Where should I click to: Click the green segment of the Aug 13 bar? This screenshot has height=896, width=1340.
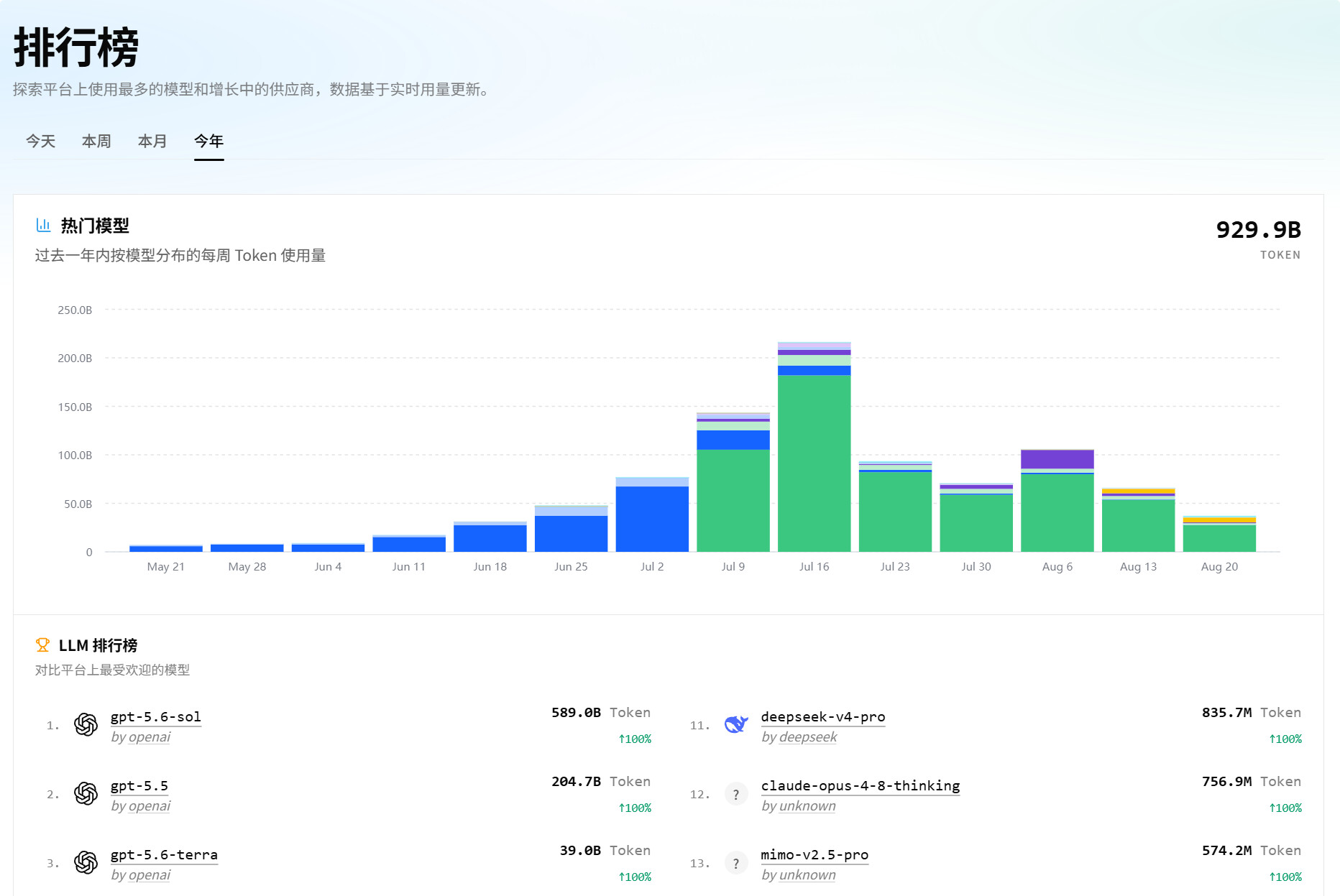click(1139, 526)
